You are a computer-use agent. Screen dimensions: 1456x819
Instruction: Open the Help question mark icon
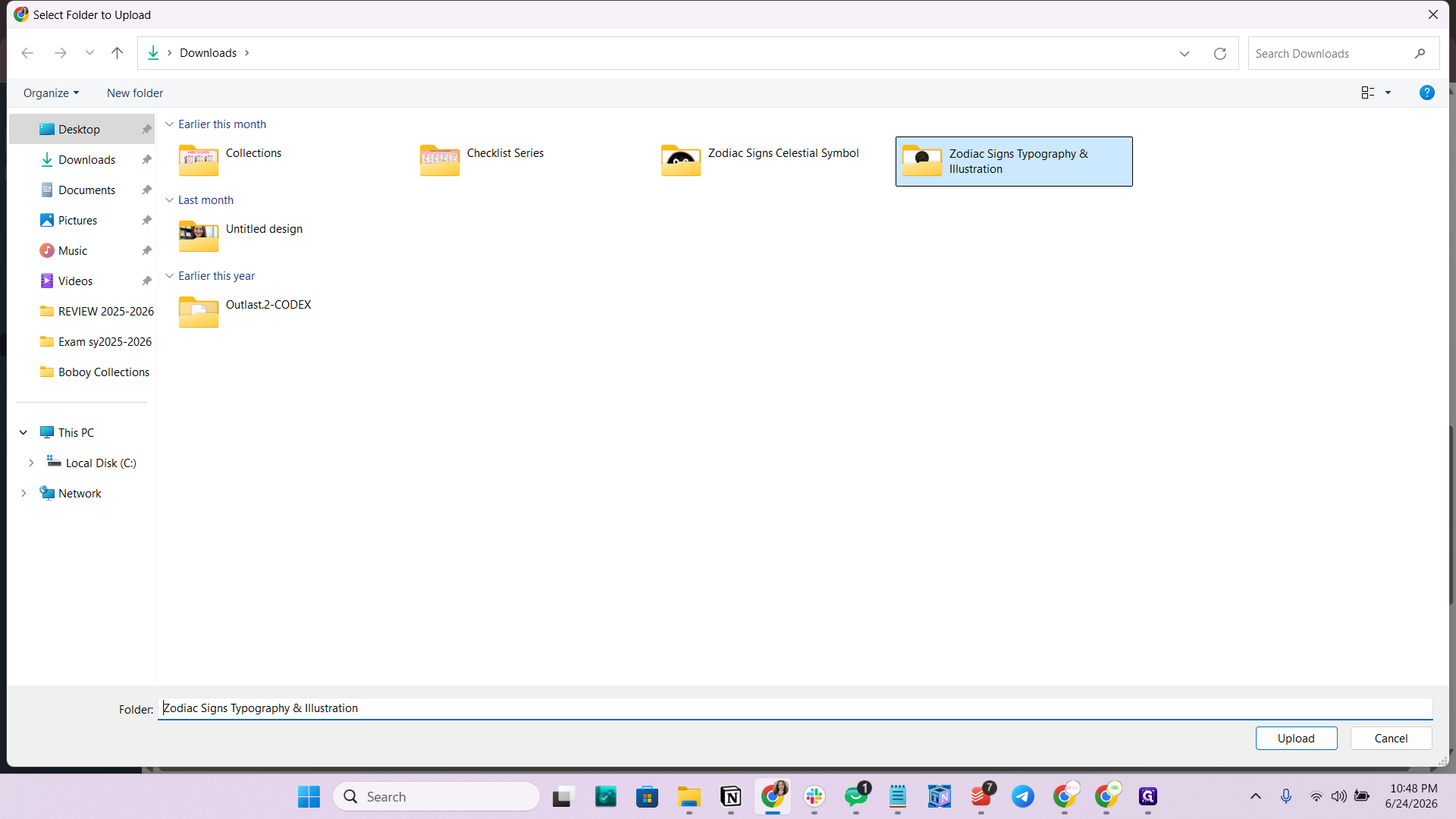click(1426, 93)
